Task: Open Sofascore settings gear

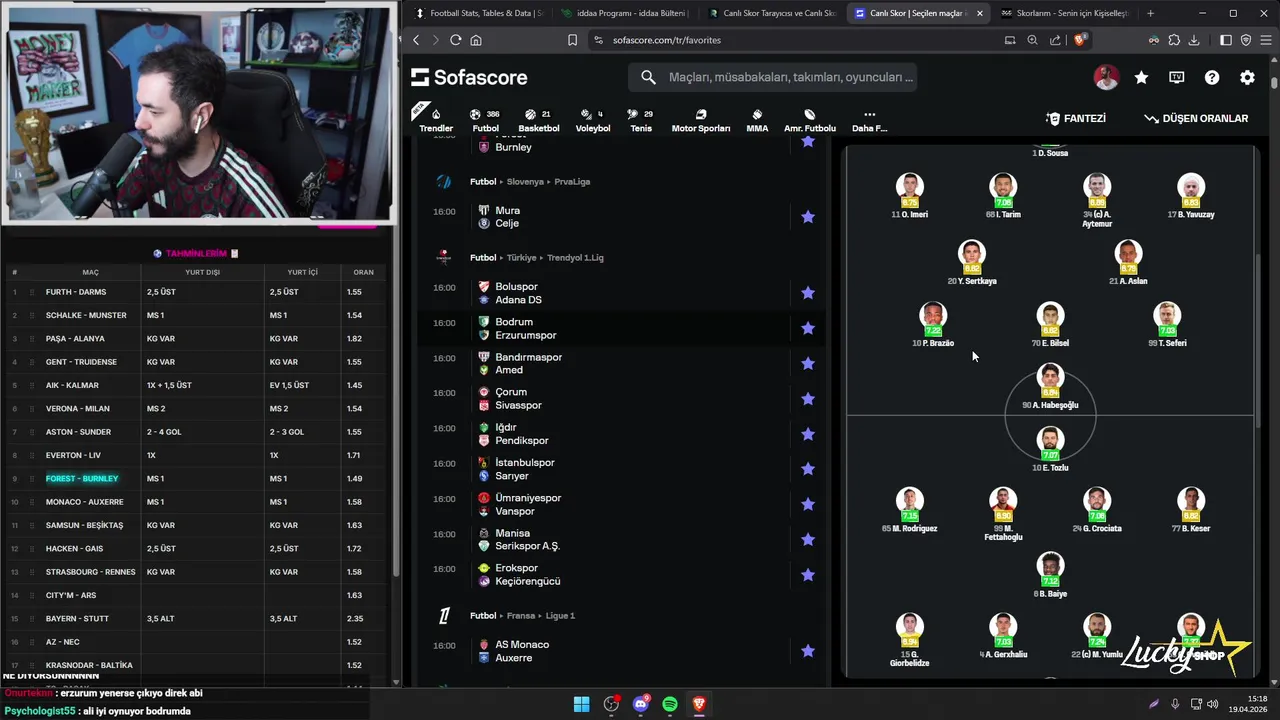Action: pyautogui.click(x=1247, y=77)
